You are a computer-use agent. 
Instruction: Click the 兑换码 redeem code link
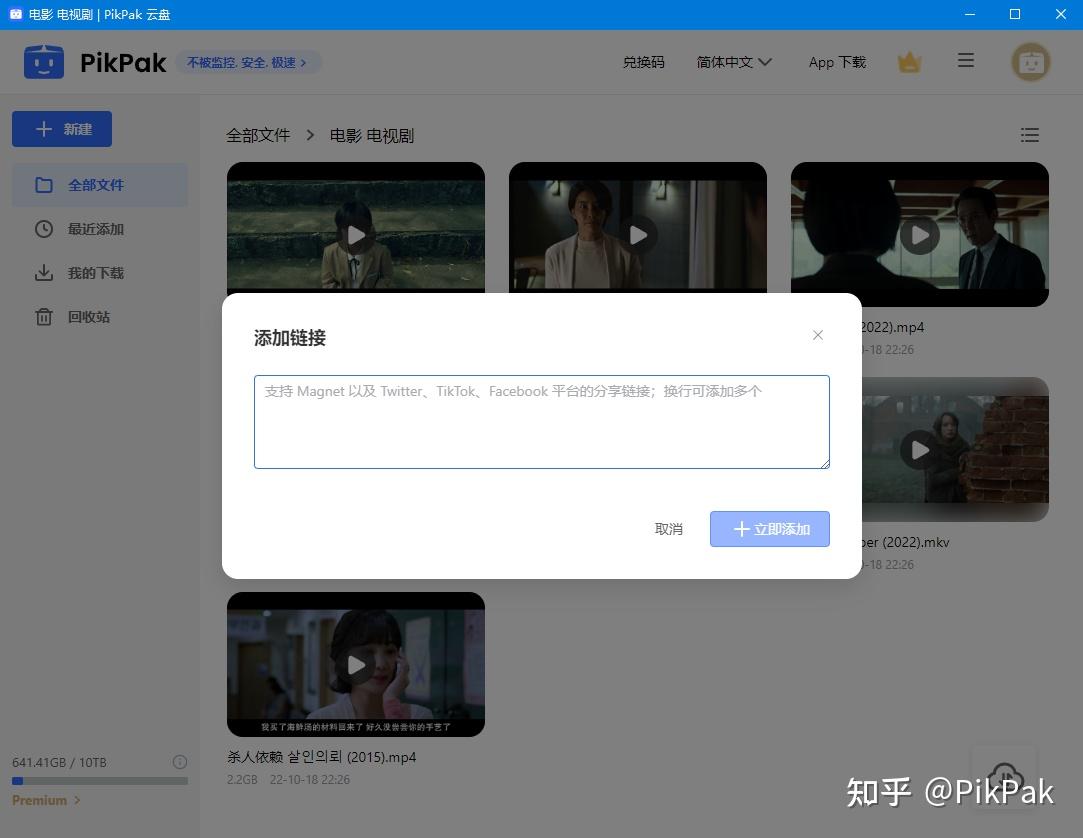click(643, 61)
